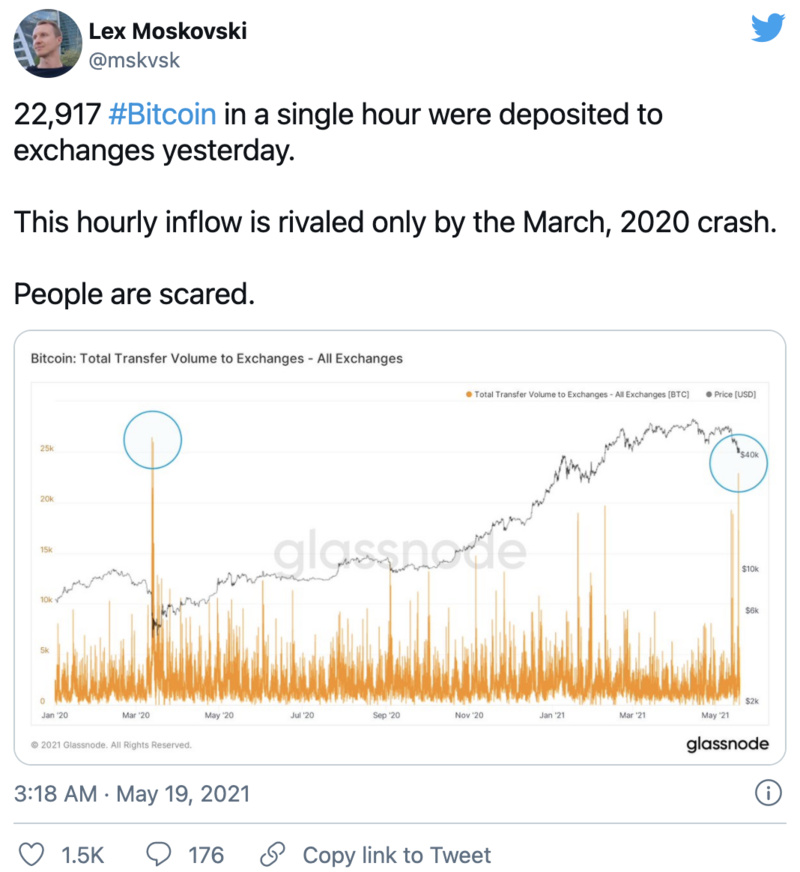Click the circled March 2020 spike annotation

pos(152,440)
